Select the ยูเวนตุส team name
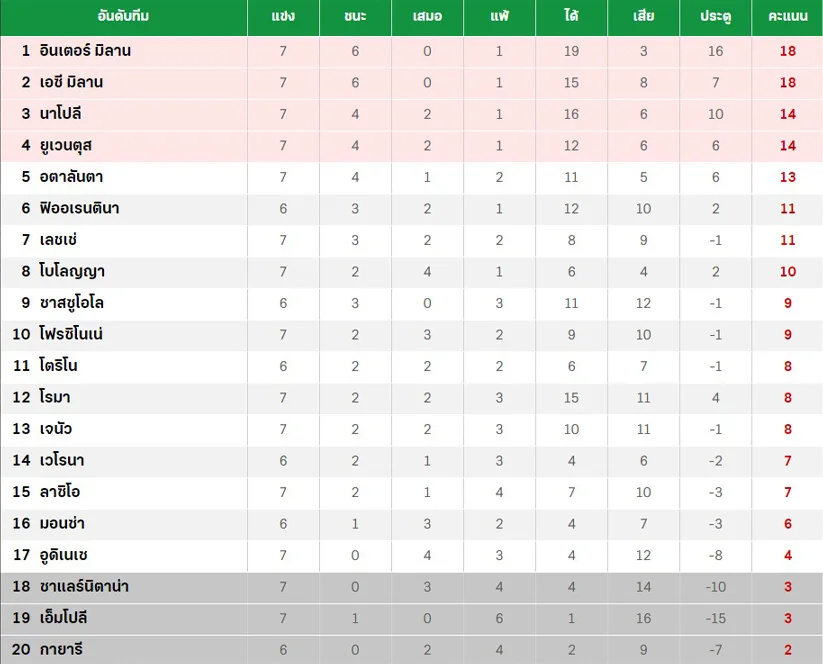Viewport: 823px width, 664px height. 66,145
